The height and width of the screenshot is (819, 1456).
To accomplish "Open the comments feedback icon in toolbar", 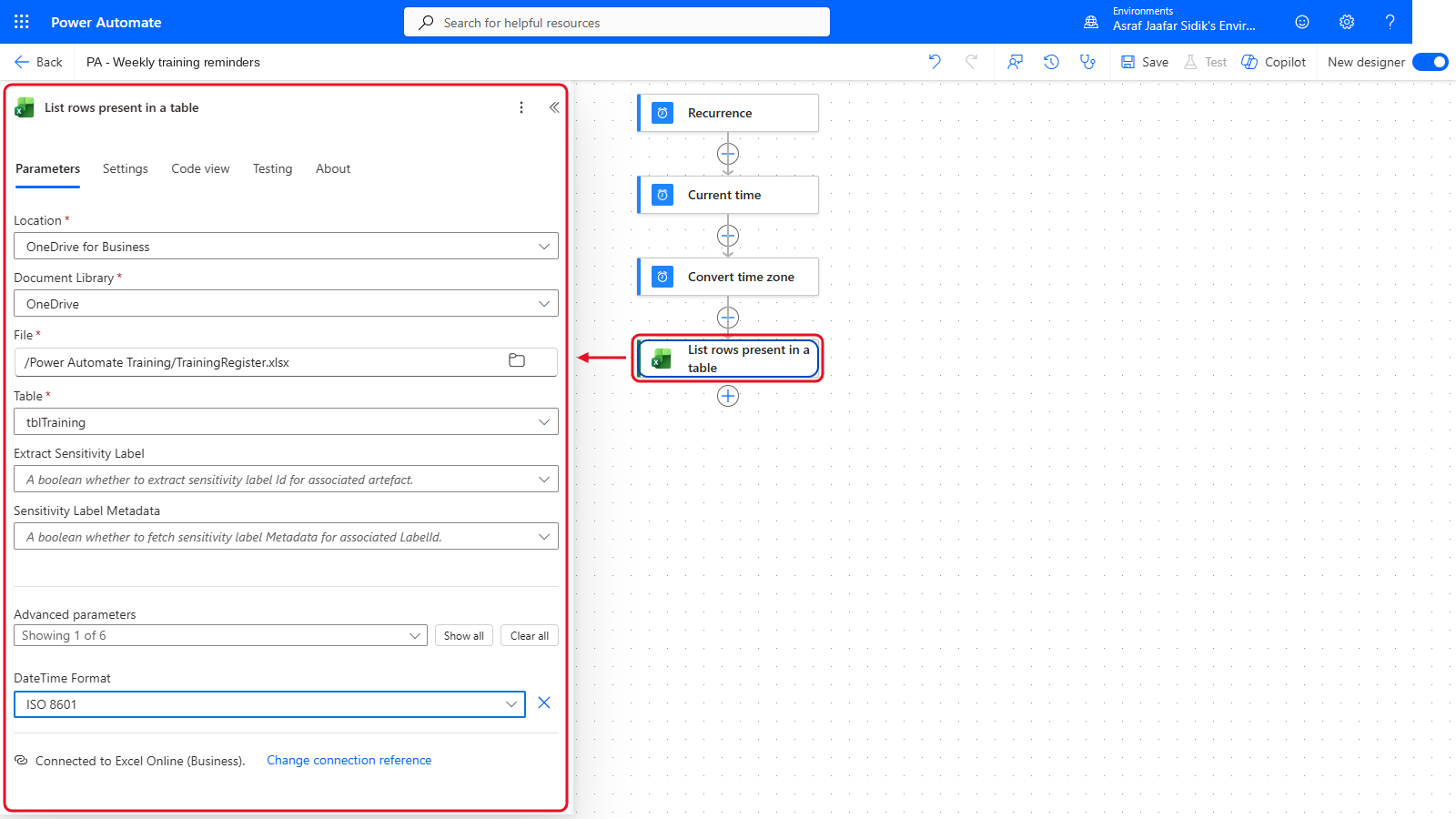I will coord(1015,62).
